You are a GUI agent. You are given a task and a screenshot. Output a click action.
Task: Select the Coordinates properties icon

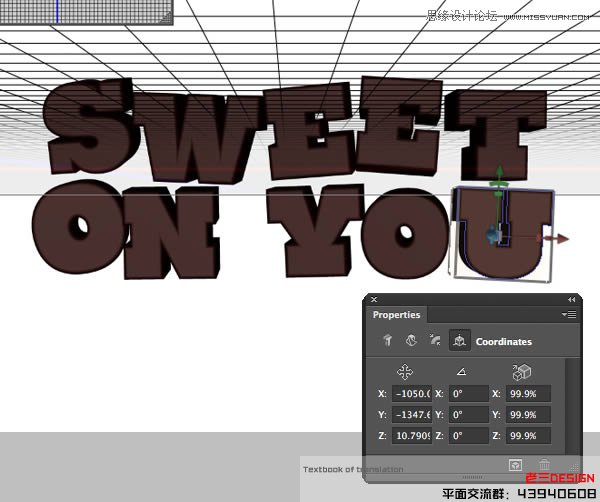coord(457,341)
